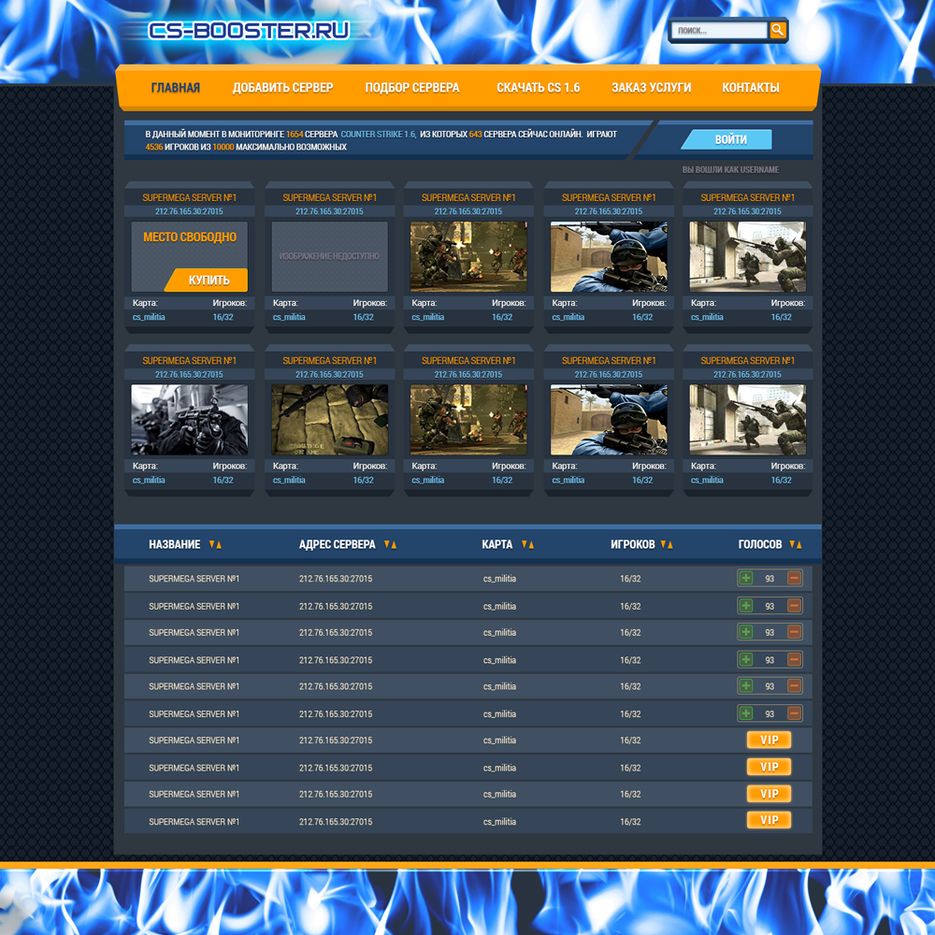Upvote with green plus in second table row

pyautogui.click(x=745, y=606)
